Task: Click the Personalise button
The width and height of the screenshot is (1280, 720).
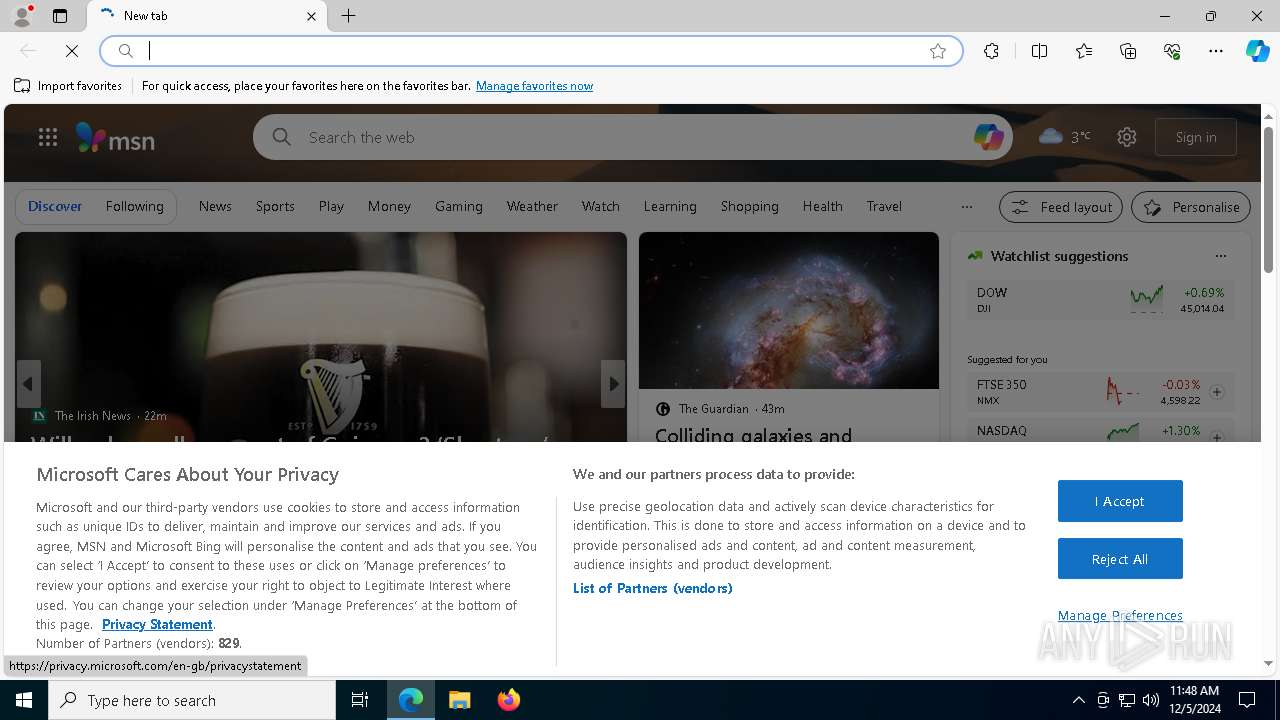Action: click(x=1191, y=207)
